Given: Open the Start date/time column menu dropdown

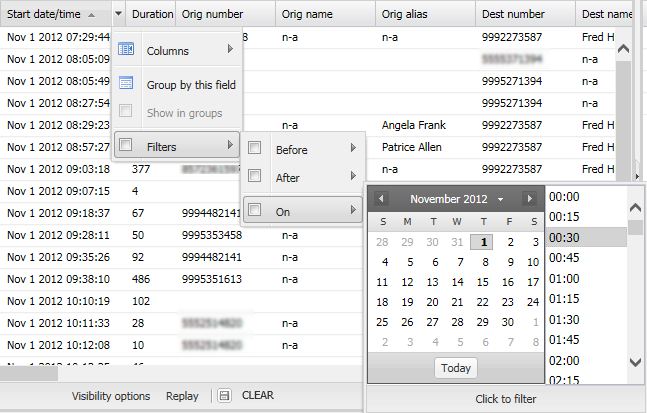Looking at the screenshot, I should [x=119, y=15].
